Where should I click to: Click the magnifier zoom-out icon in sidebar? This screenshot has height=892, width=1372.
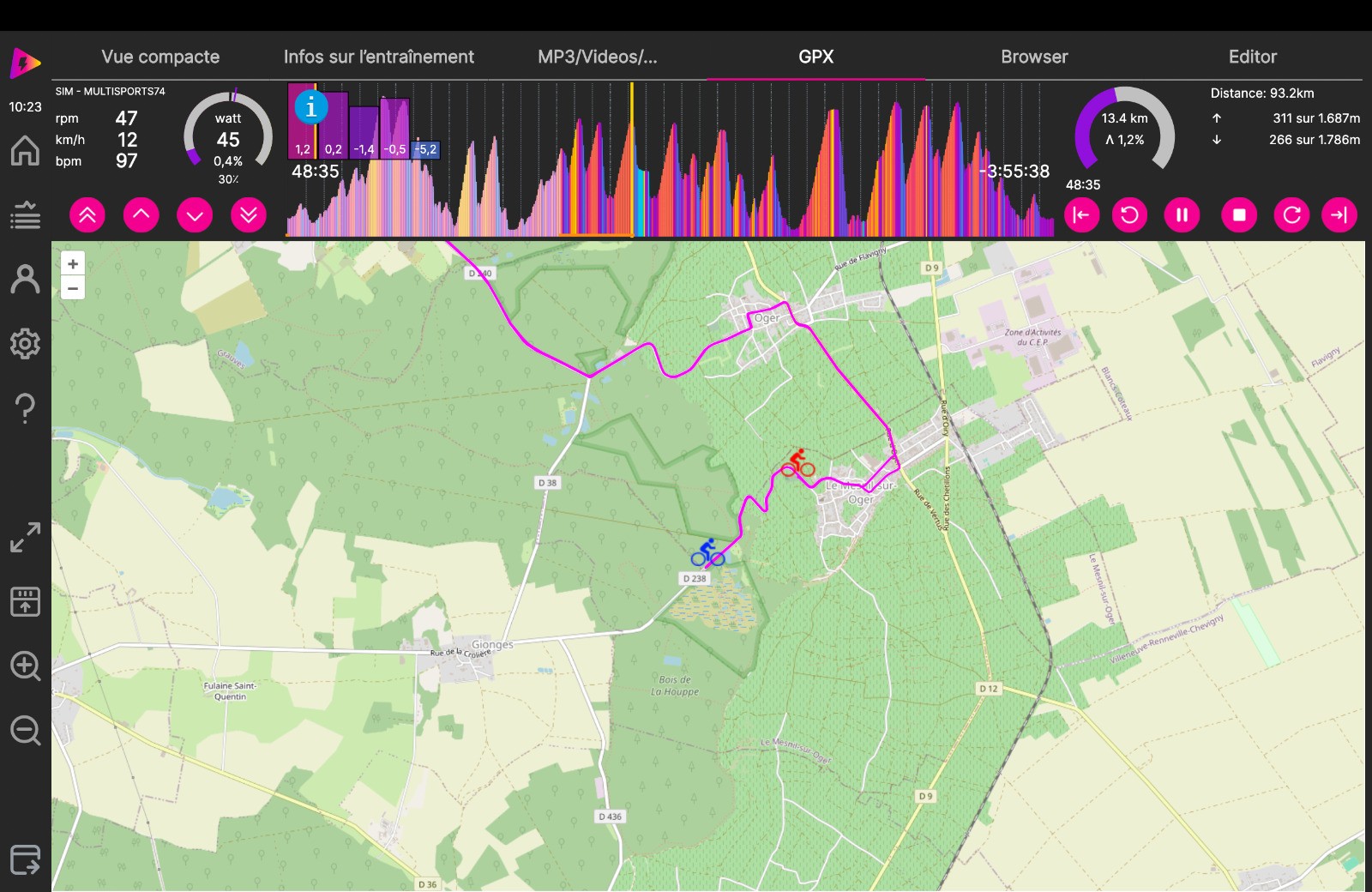25,731
